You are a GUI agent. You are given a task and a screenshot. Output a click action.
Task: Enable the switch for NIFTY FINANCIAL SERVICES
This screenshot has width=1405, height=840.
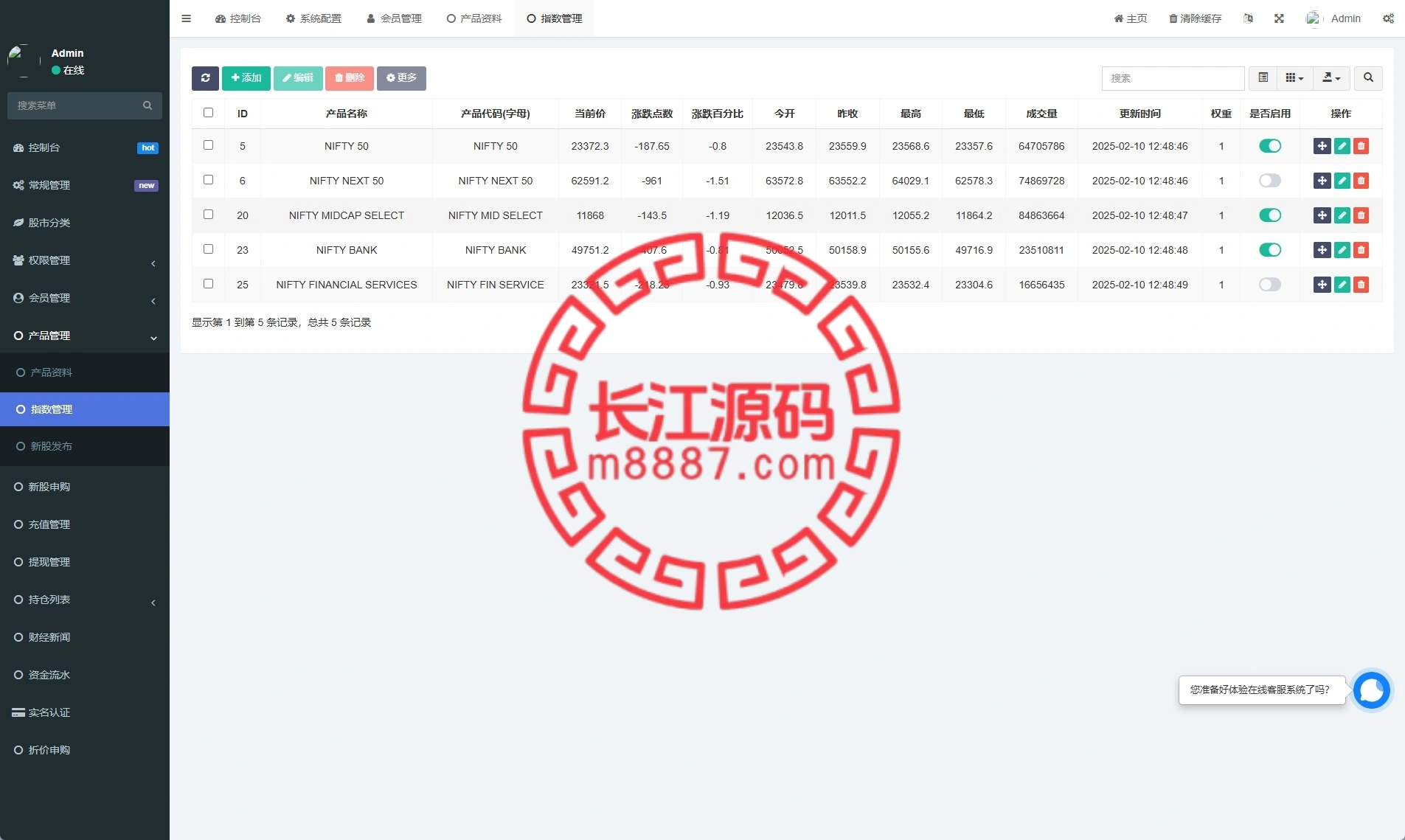pyautogui.click(x=1270, y=285)
